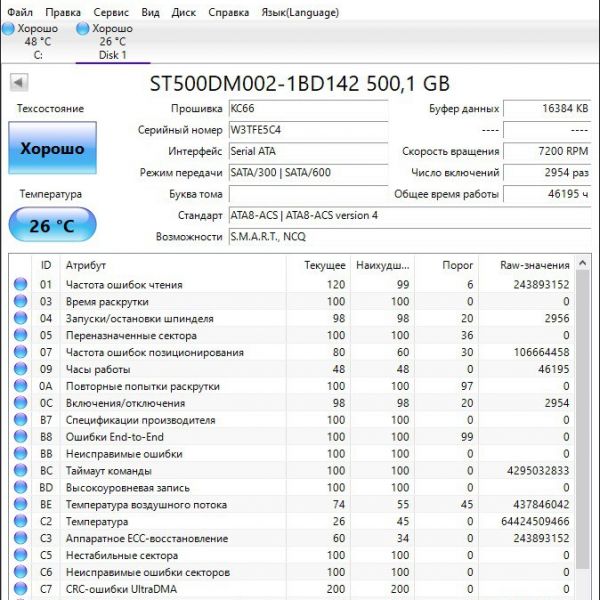The image size is (600, 600).
Task: Click the 26 °C temperature button
Action: (52, 225)
